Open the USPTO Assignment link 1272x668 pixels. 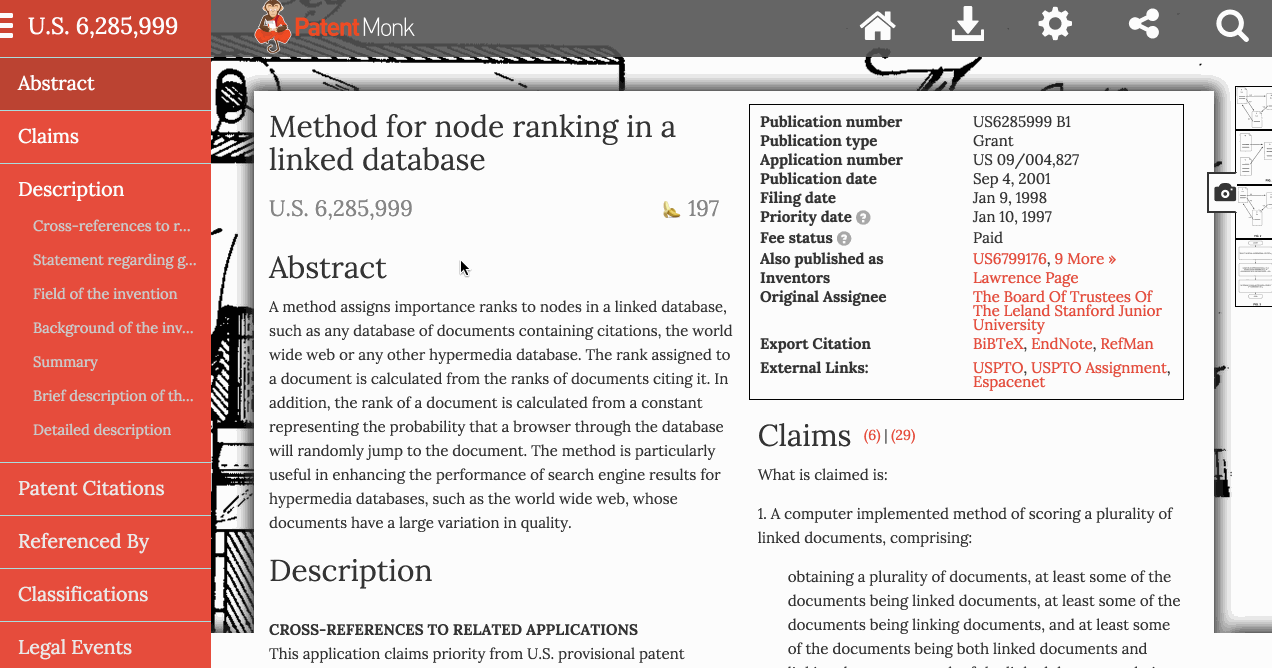click(1099, 368)
